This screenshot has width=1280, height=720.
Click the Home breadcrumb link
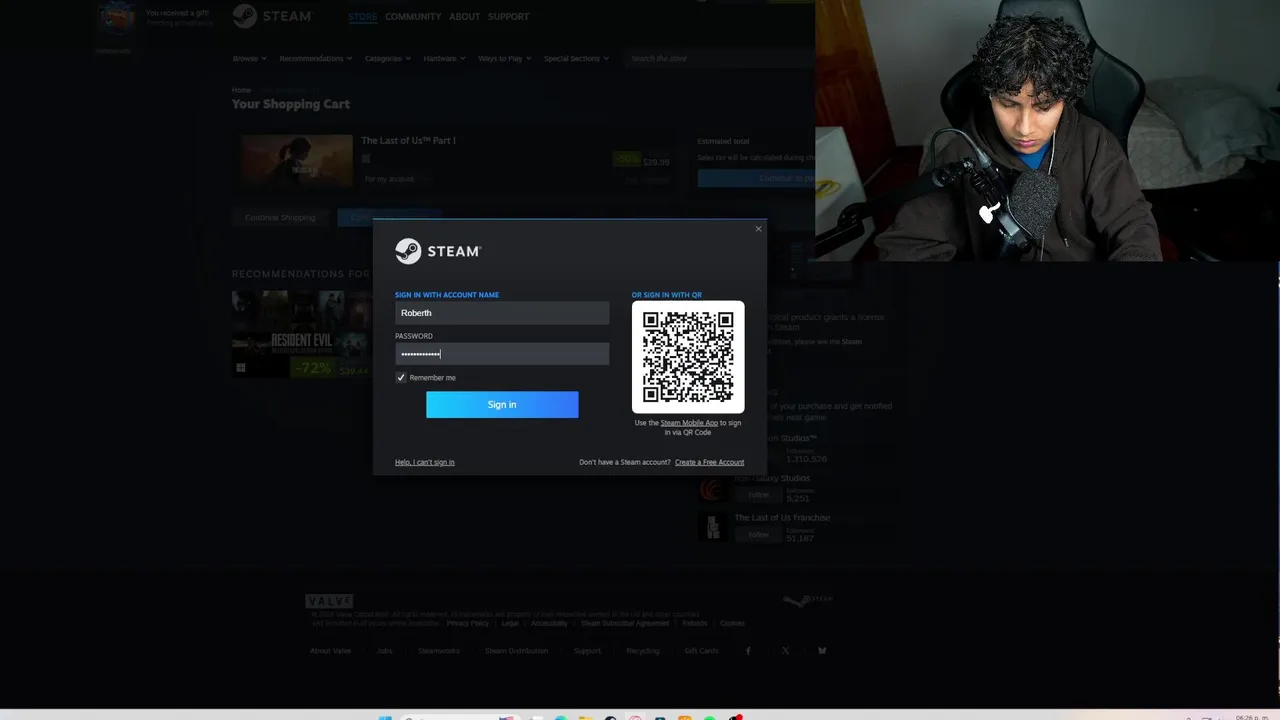point(241,90)
